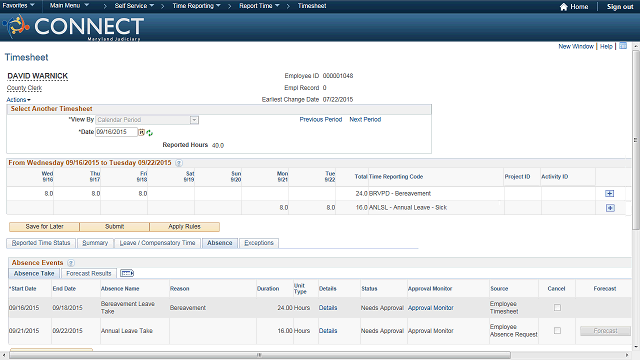Click the Wed 9/16 hours cell in Bereavement row
The height and width of the screenshot is (360, 640).
pos(30,193)
